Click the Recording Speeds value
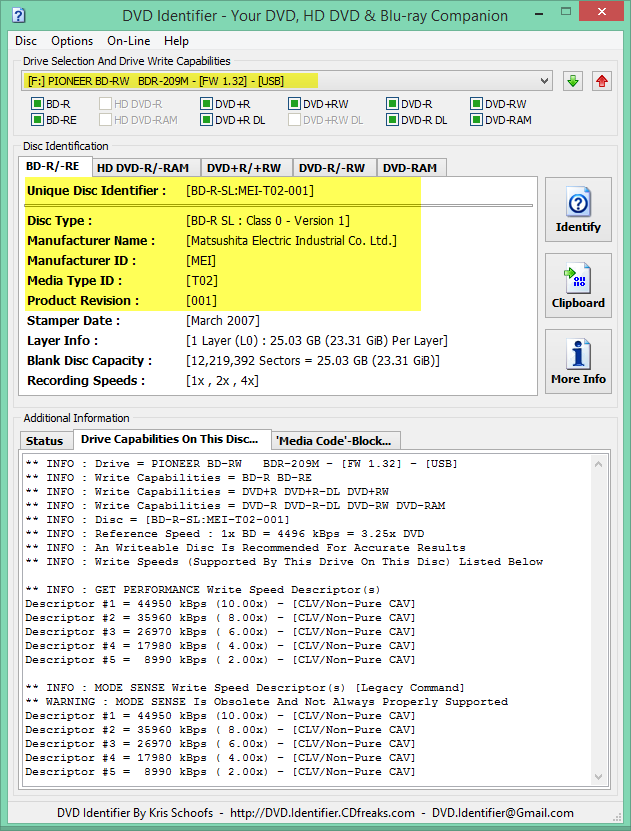Viewport: 631px width, 831px height. [x=223, y=381]
